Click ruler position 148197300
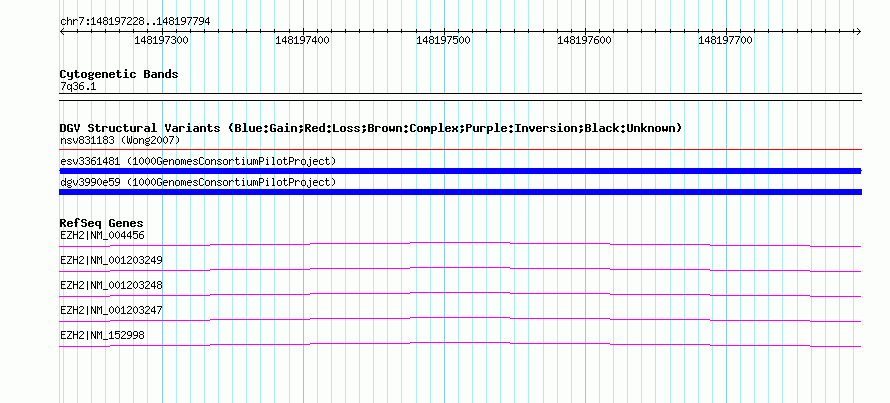The height and width of the screenshot is (403, 890). (162, 40)
